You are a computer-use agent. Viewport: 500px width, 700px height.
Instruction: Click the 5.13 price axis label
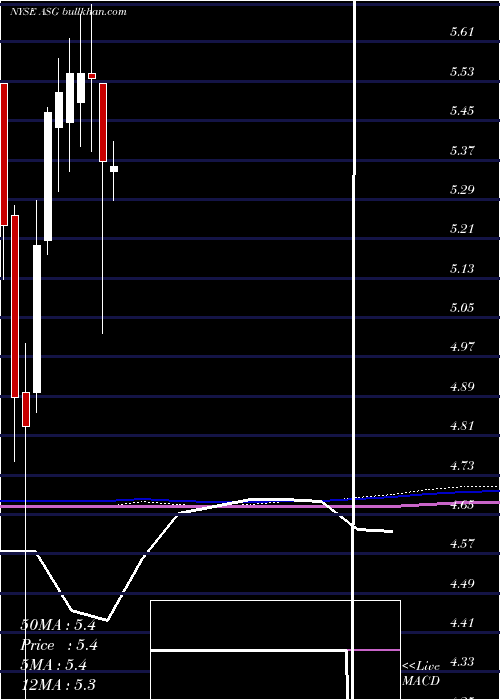462,268
